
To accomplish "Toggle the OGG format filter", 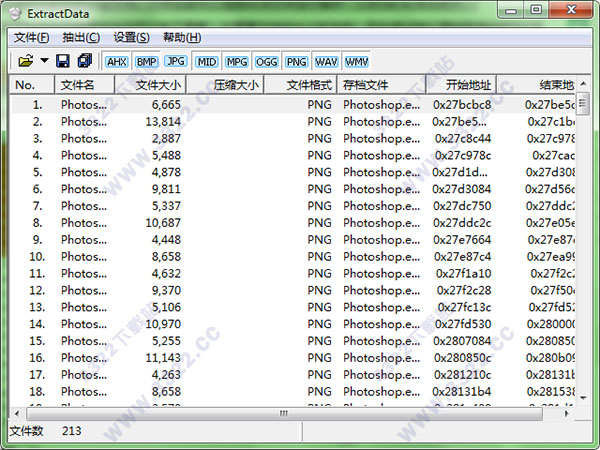I will tap(266, 62).
